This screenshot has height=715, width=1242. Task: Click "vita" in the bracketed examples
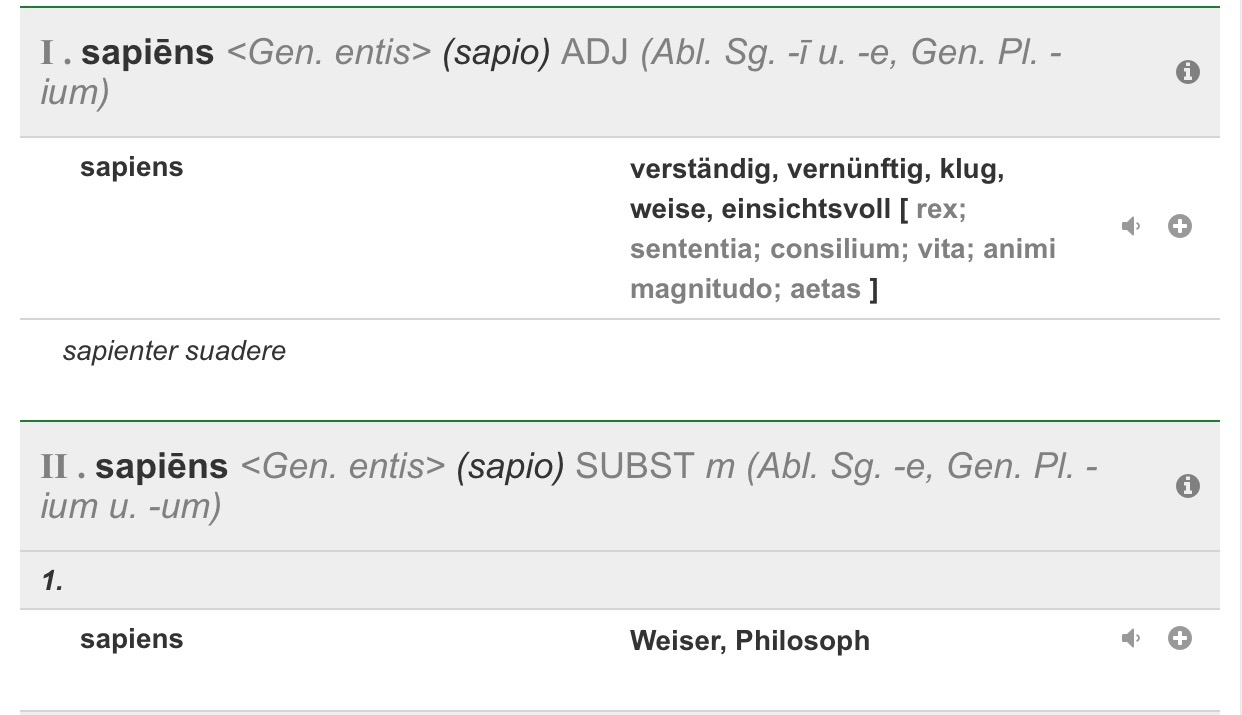coord(937,249)
